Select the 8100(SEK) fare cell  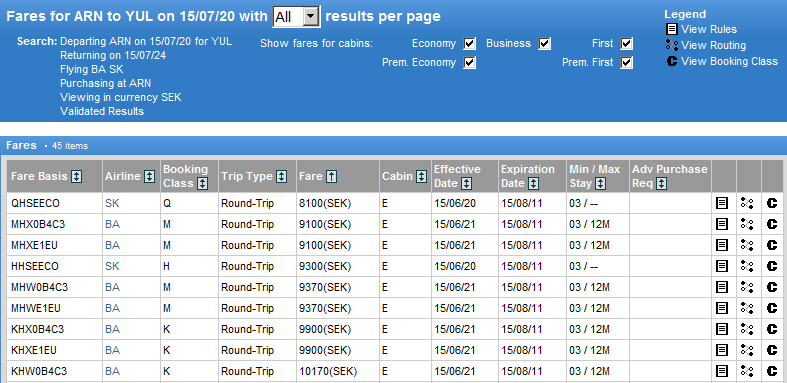[x=338, y=203]
